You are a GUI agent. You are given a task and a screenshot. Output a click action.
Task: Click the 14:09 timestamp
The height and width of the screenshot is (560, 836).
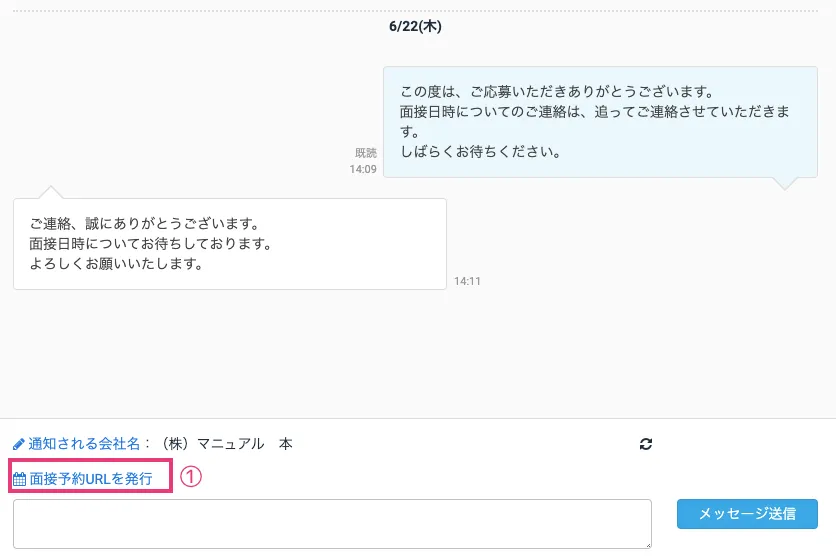[x=363, y=170]
